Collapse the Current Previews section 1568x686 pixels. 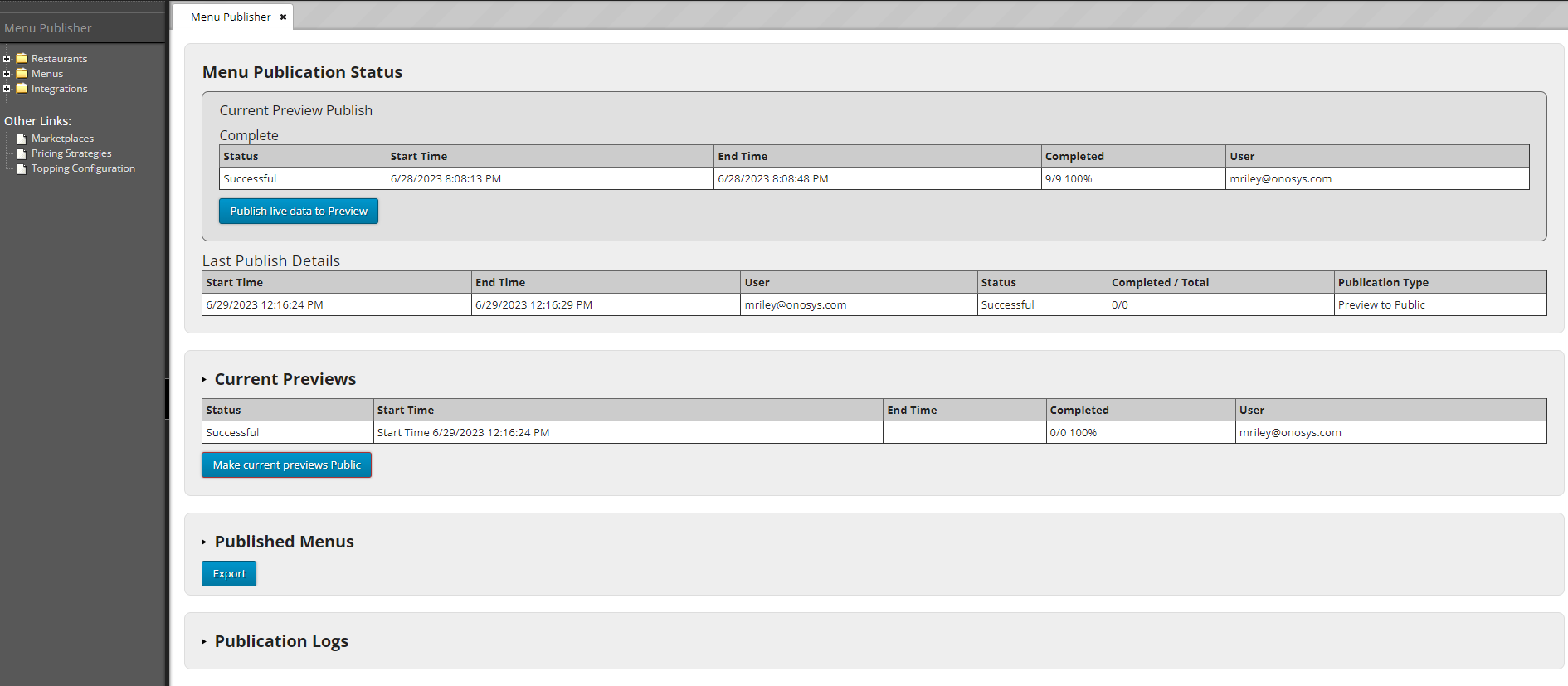[204, 379]
